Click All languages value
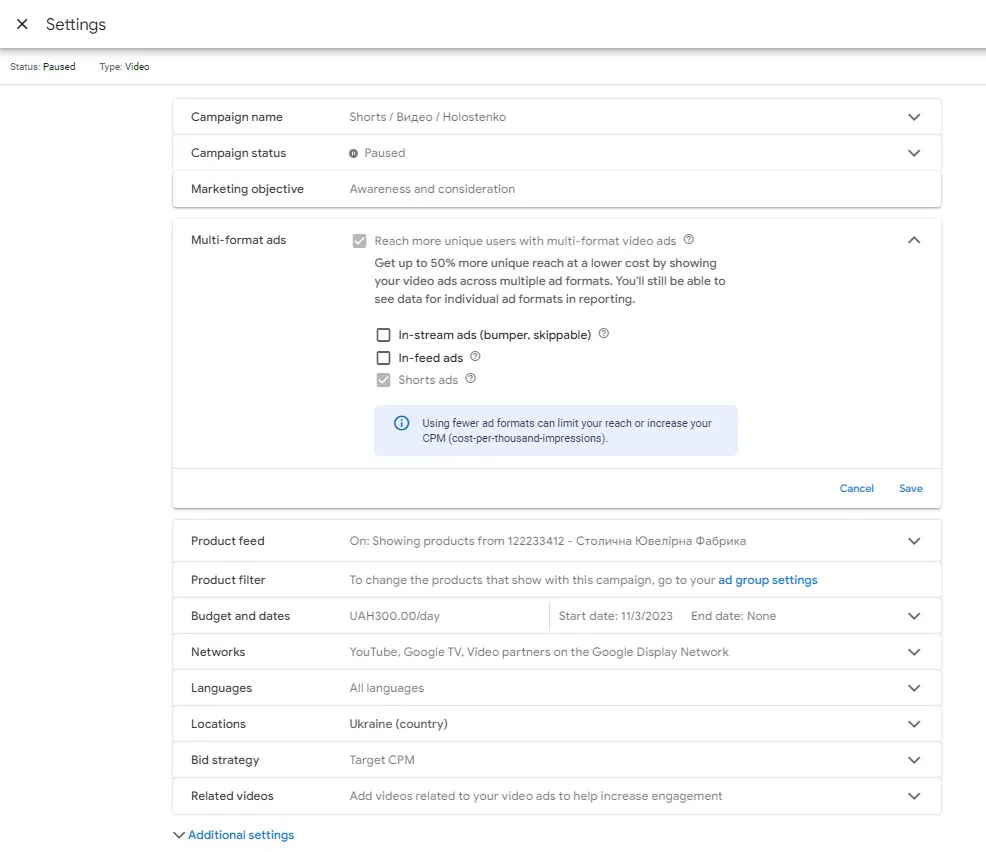Screen dimensions: 986x852 (x=387, y=688)
